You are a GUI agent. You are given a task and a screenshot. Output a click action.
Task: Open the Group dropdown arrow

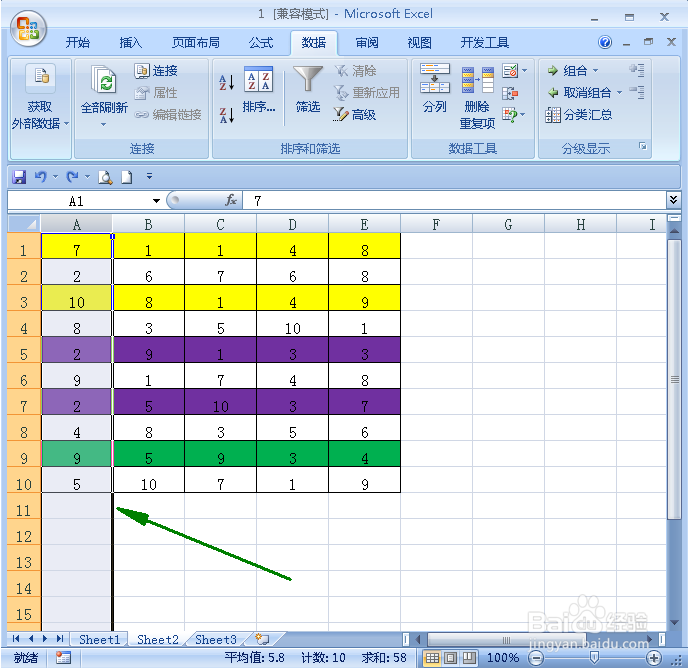(595, 70)
